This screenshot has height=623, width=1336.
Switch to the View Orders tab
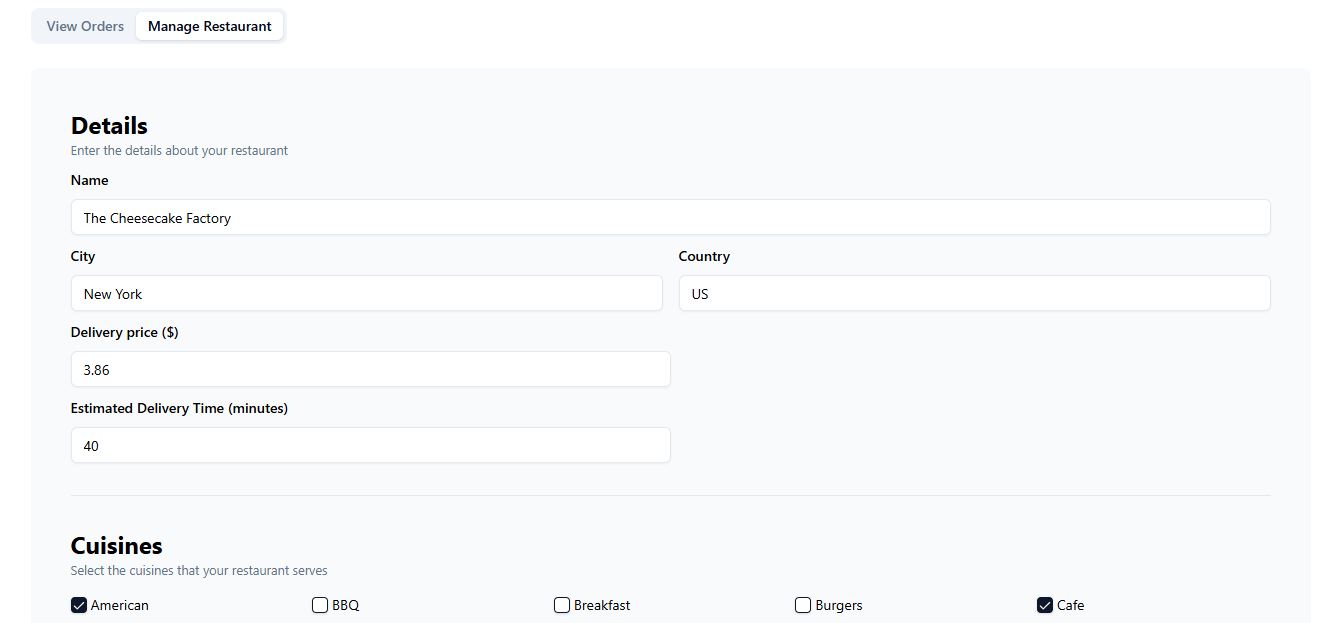coord(85,26)
